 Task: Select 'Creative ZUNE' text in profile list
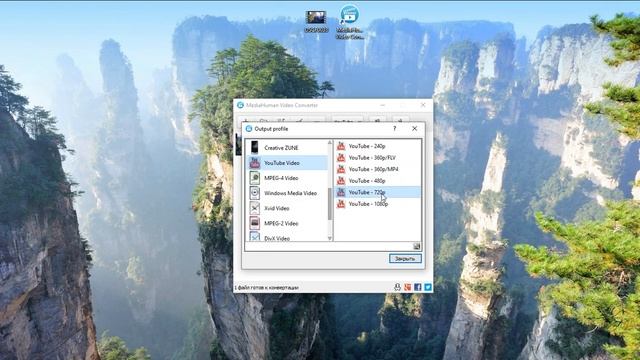[281, 148]
